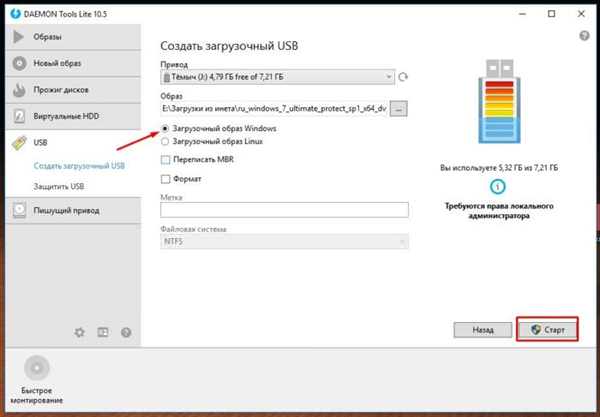The height and width of the screenshot is (417, 600).
Task: Open the Пишущий привод section
Action: [x=73, y=210]
